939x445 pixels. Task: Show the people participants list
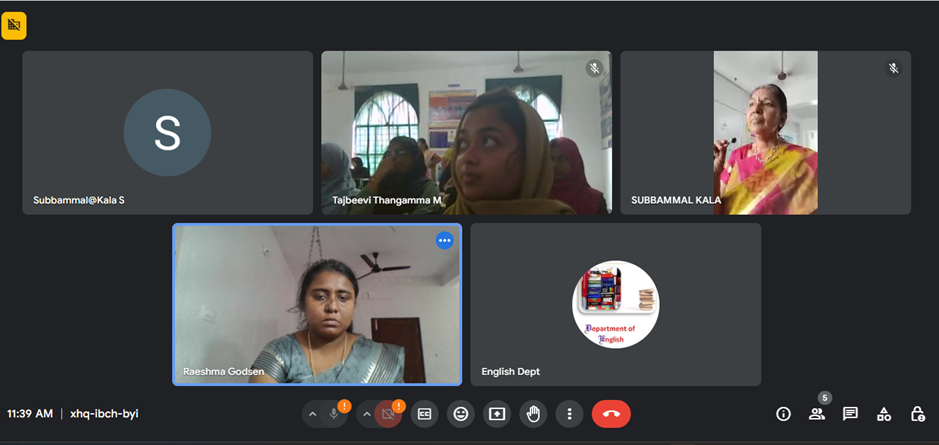817,414
